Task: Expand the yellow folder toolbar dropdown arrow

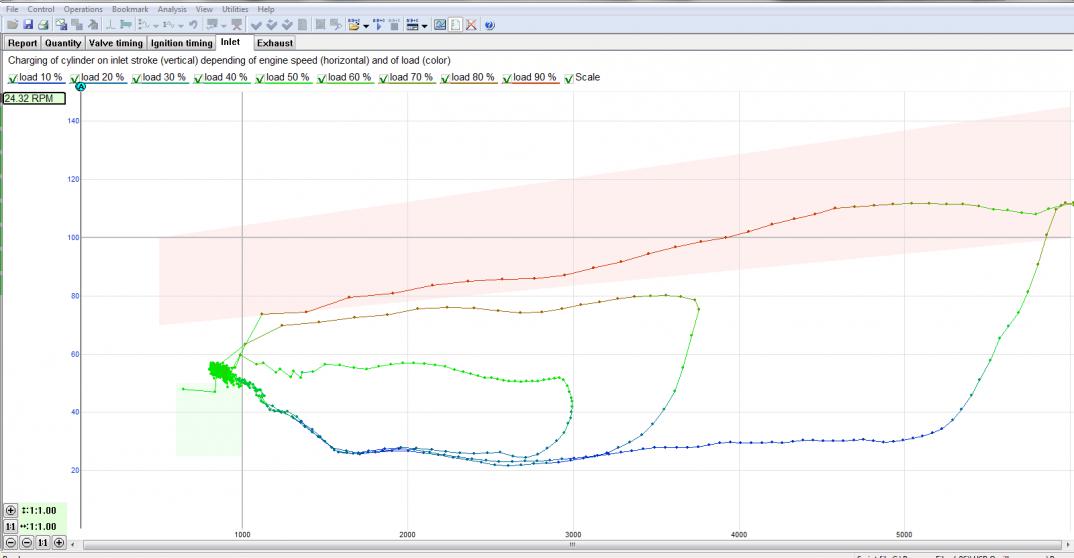Action: (366, 25)
